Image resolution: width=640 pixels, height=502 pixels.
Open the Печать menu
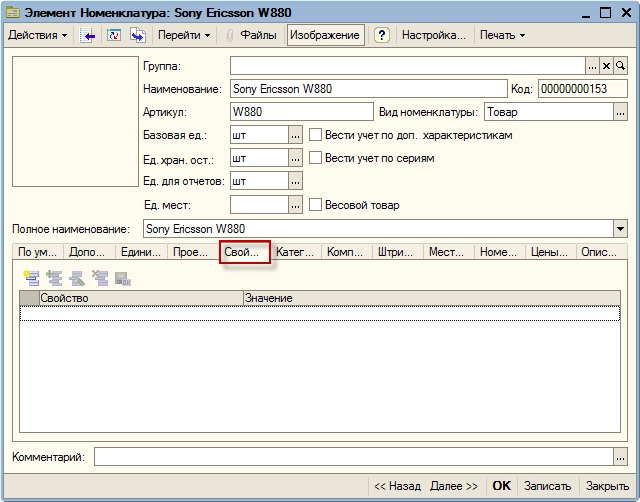coord(502,35)
